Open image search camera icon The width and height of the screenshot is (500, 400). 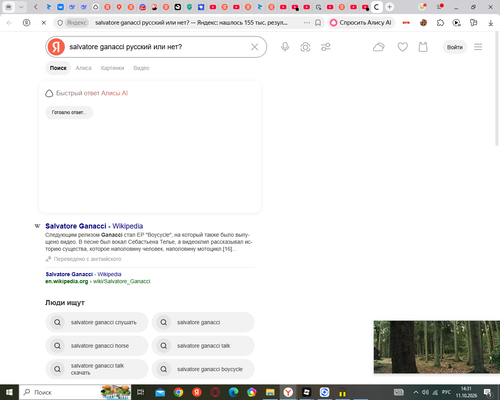(x=305, y=47)
